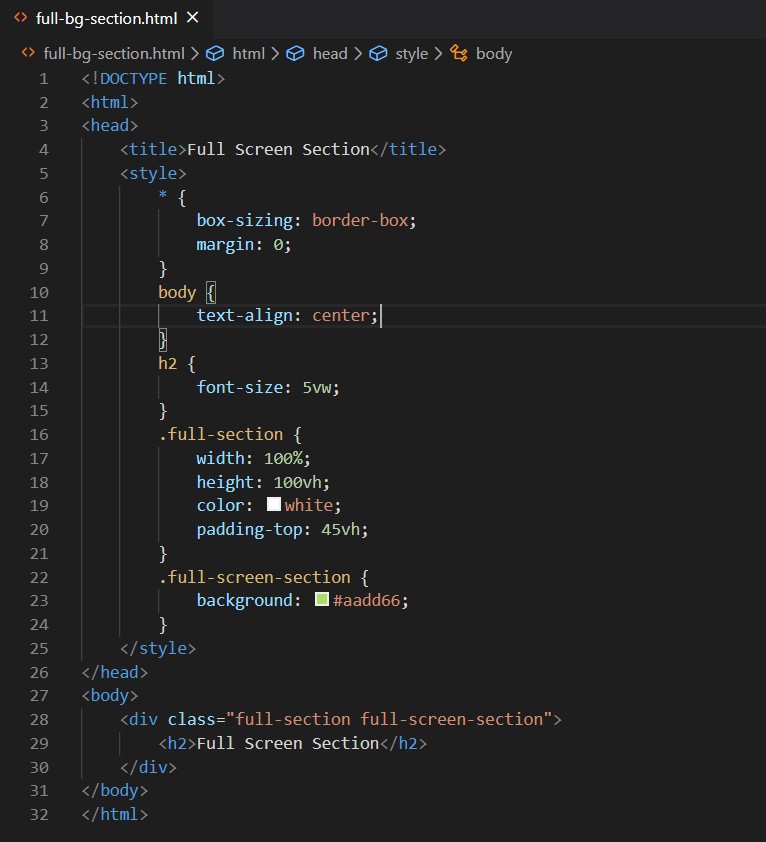Click line number 32 in the gutter
This screenshot has height=842, width=766.
39,815
